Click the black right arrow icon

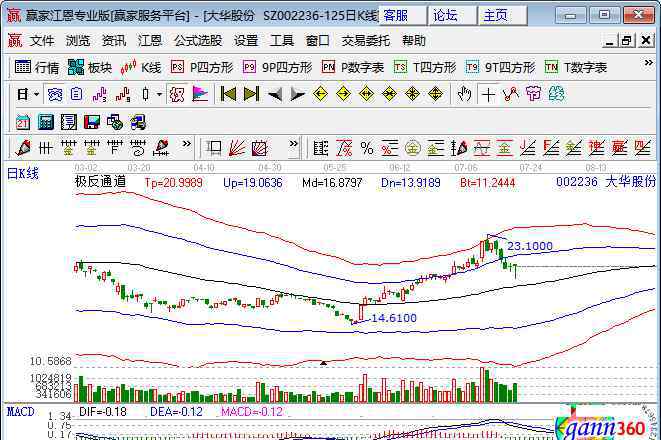click(298, 94)
